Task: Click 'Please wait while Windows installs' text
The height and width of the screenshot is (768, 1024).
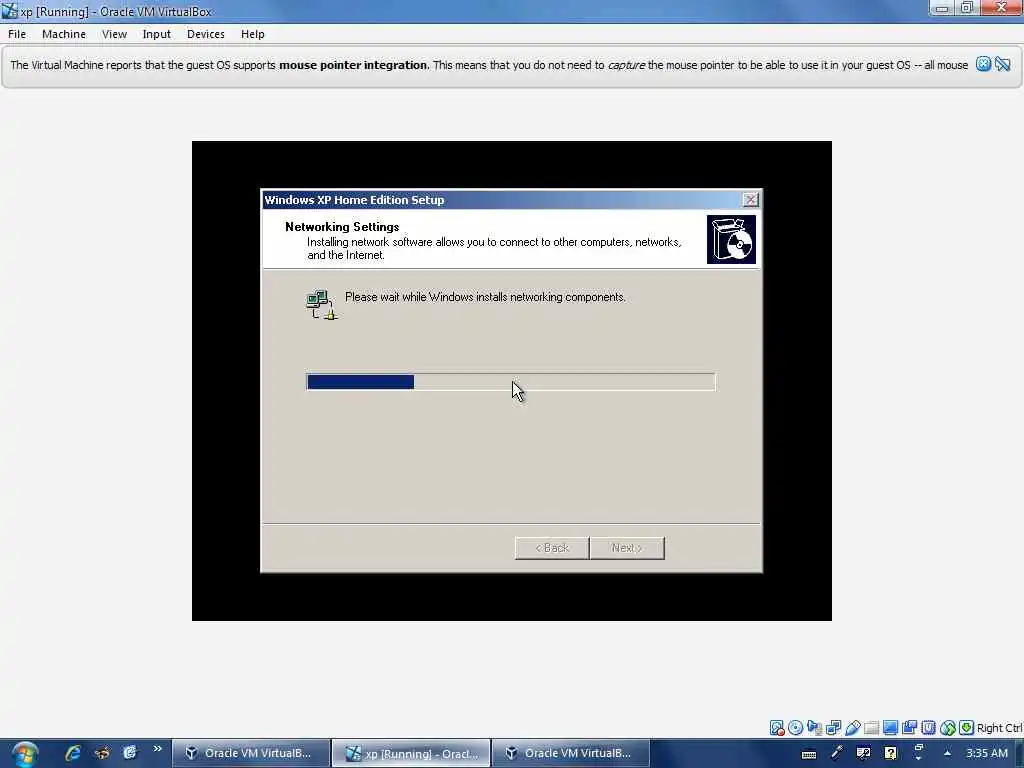Action: [485, 297]
